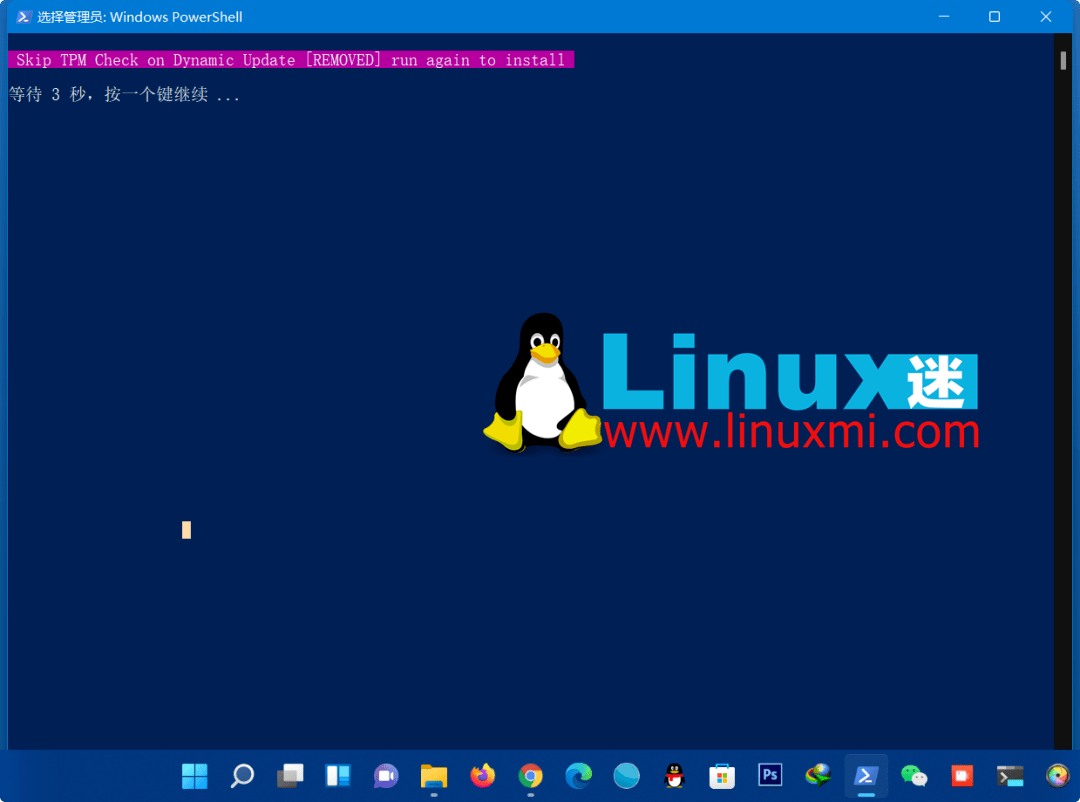Minimize the PowerShell window
The width and height of the screenshot is (1080, 802).
[944, 17]
